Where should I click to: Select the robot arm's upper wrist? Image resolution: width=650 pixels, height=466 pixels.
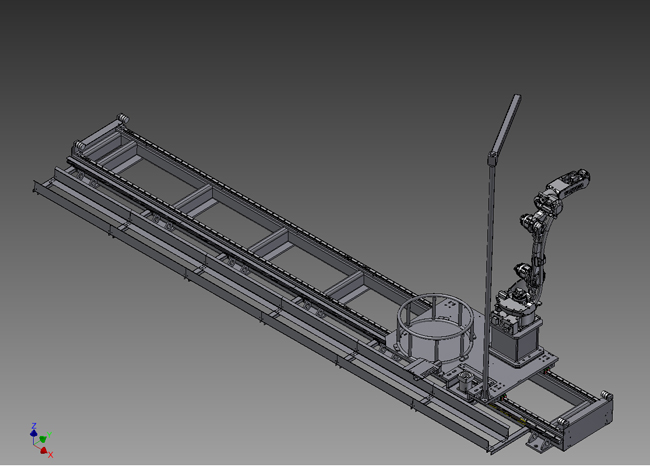(x=568, y=185)
